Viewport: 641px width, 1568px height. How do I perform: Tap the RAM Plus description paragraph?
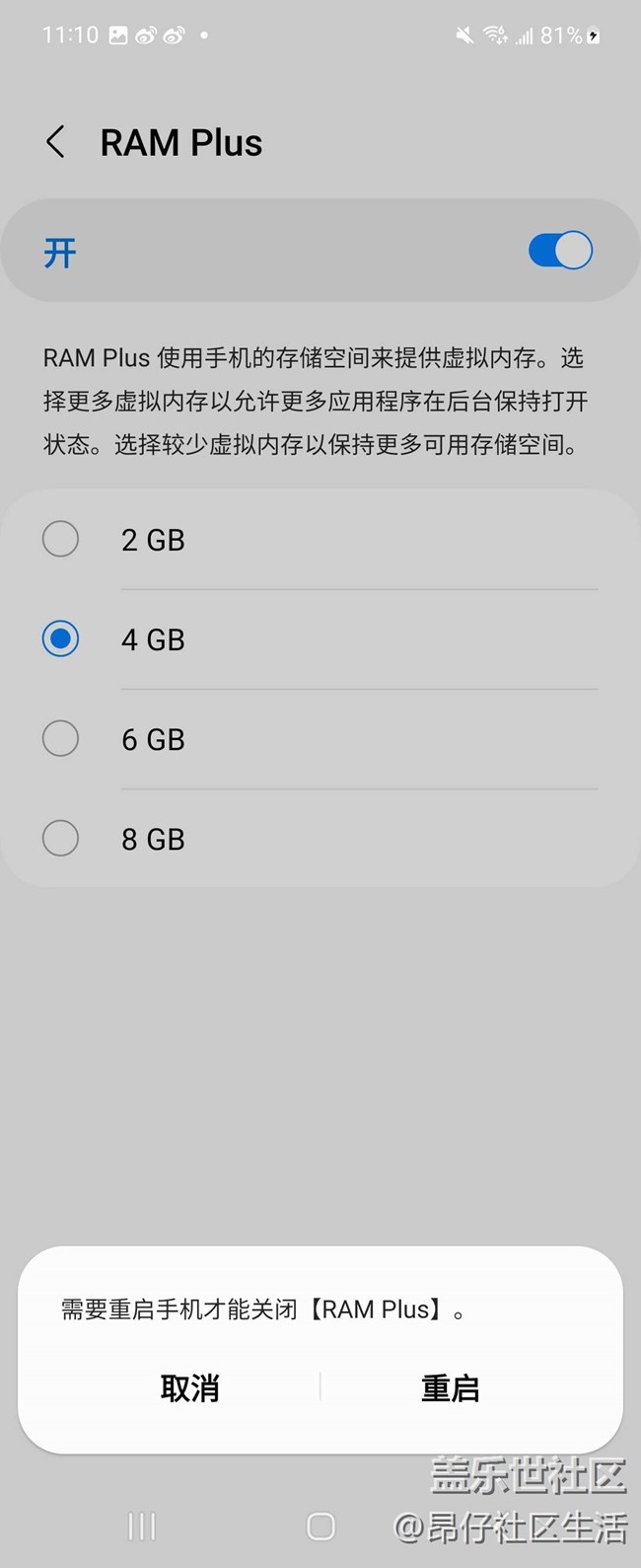pos(316,402)
